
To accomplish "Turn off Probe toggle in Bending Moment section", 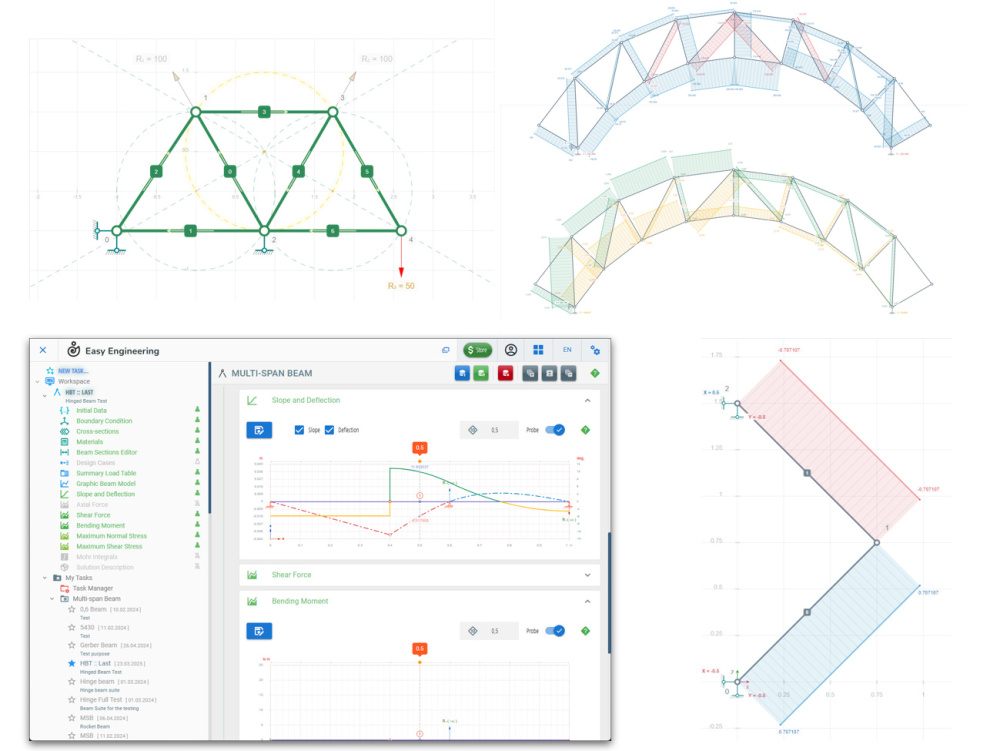I will click(x=555, y=631).
